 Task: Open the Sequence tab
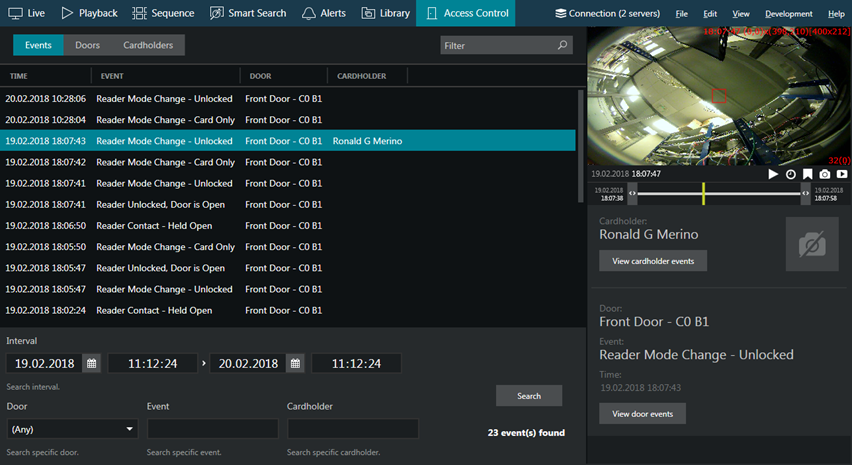click(x=163, y=13)
